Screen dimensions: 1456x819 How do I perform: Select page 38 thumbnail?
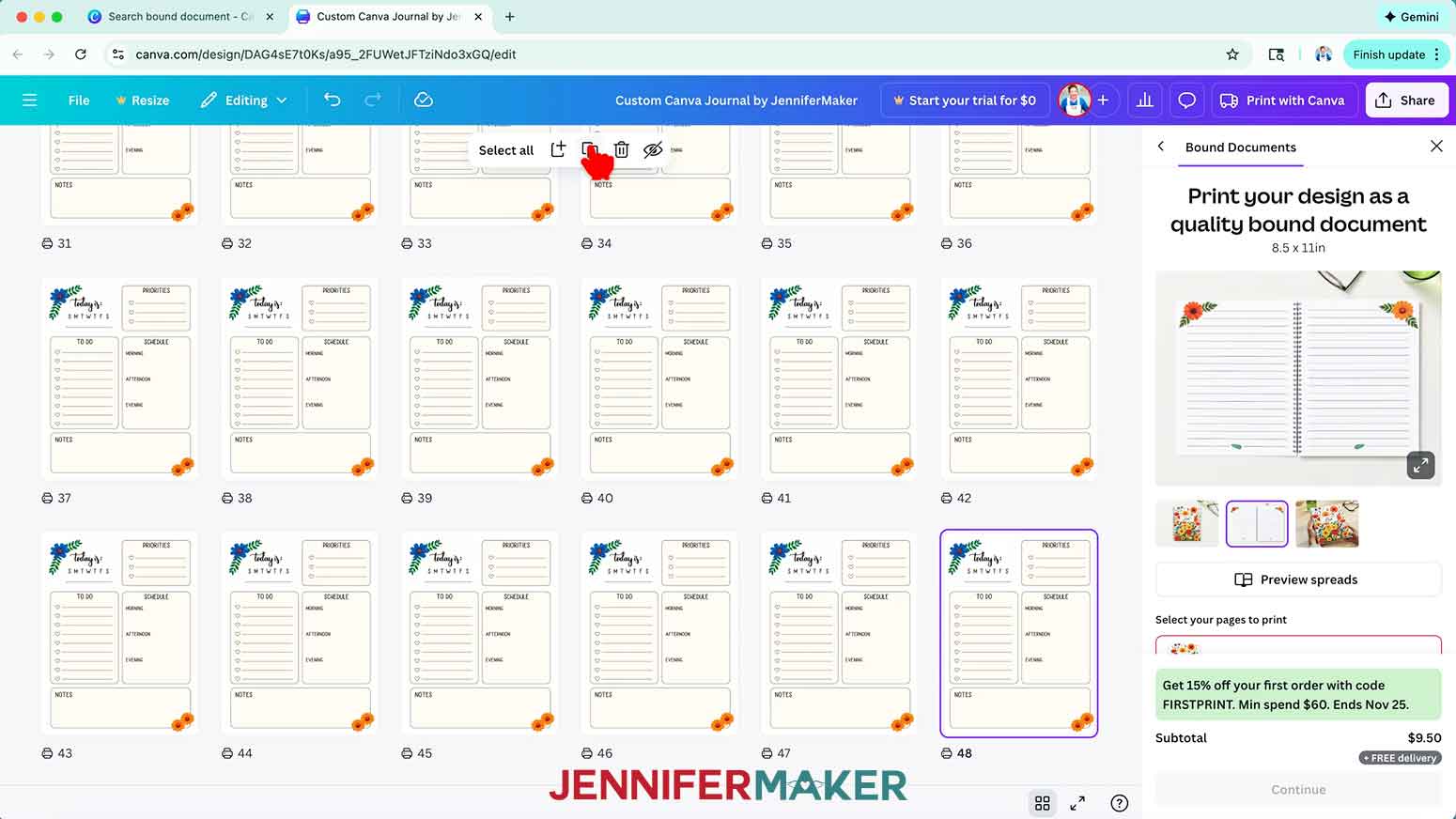300,379
